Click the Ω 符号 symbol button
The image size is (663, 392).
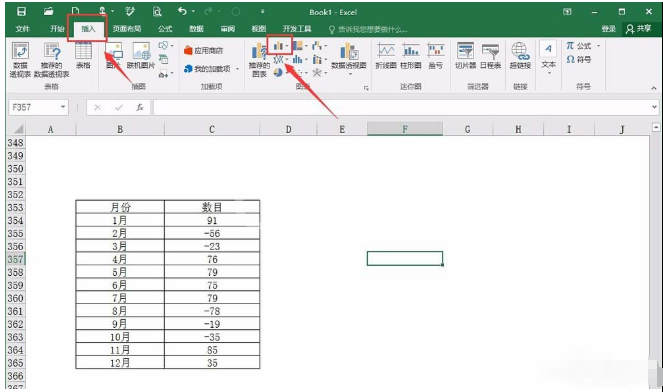(x=578, y=59)
